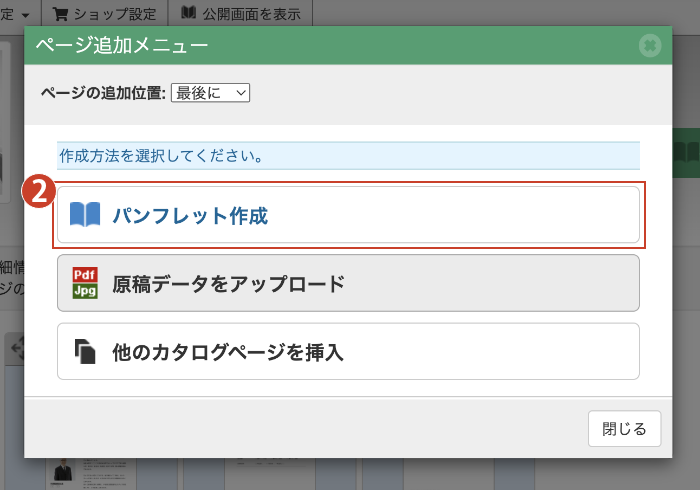This screenshot has width=700, height=490.
Task: Choose the パンフレット作成 option
Action: (x=348, y=214)
